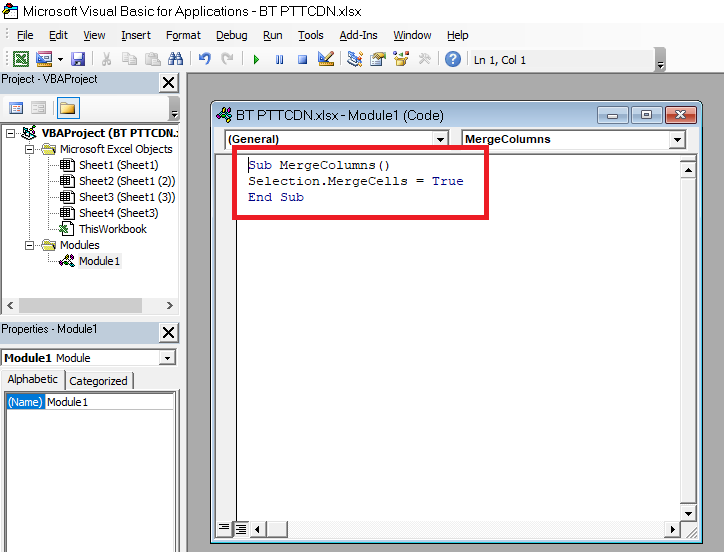Open the Tools menu
The image size is (724, 552).
(x=310, y=35)
